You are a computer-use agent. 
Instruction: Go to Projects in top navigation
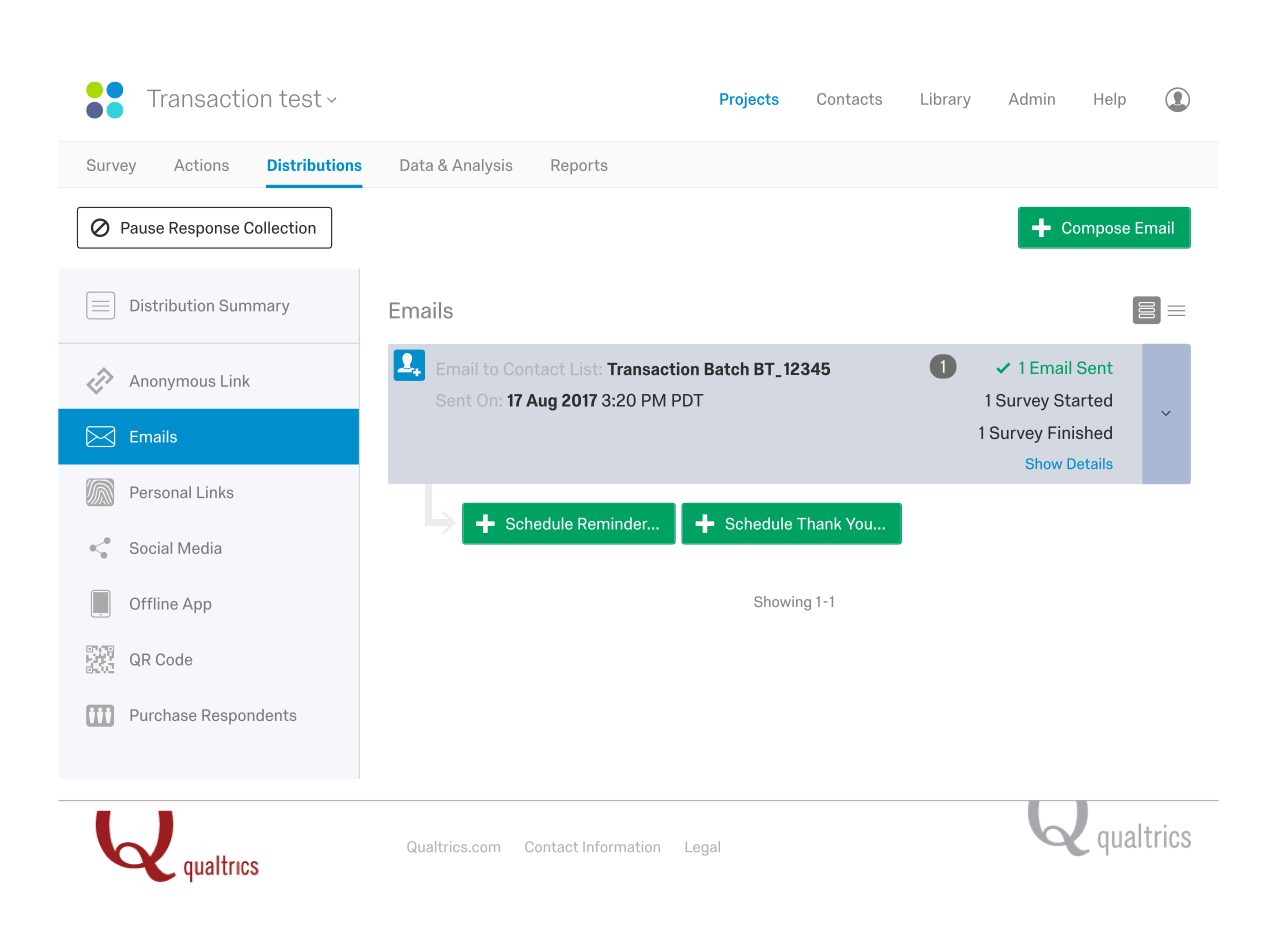coord(749,99)
